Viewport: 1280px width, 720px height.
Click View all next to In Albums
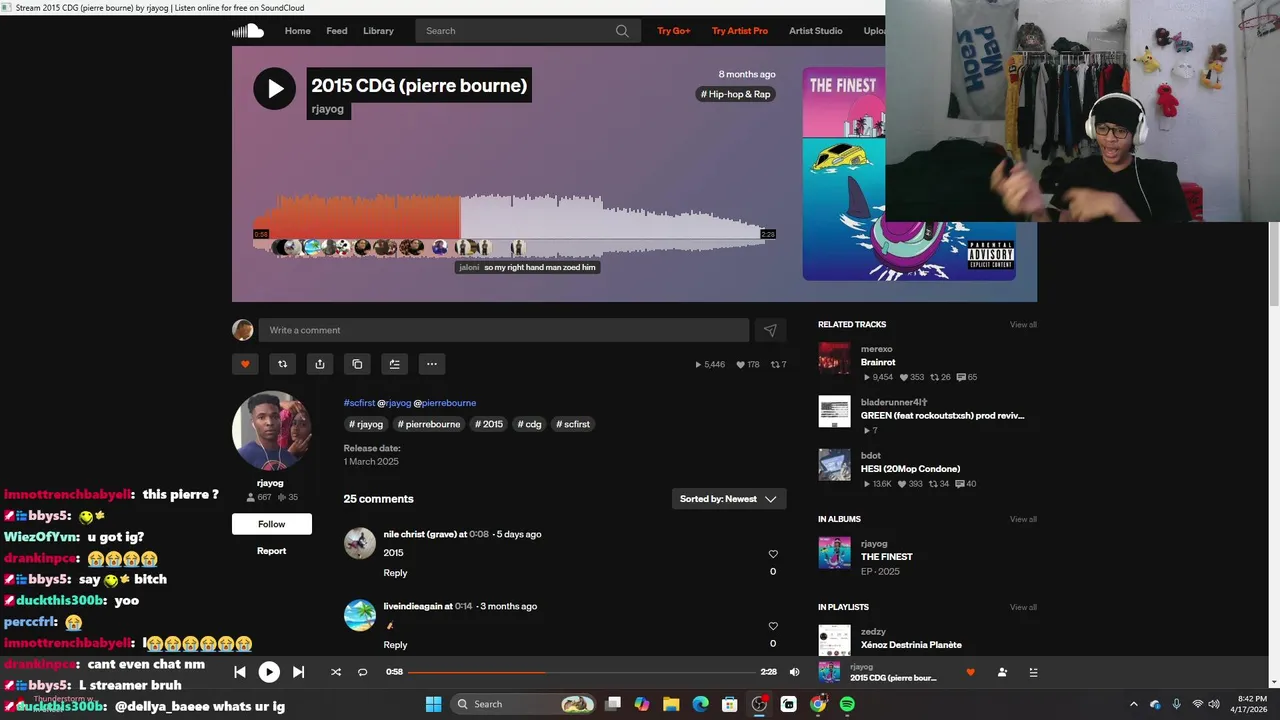pyautogui.click(x=1023, y=519)
